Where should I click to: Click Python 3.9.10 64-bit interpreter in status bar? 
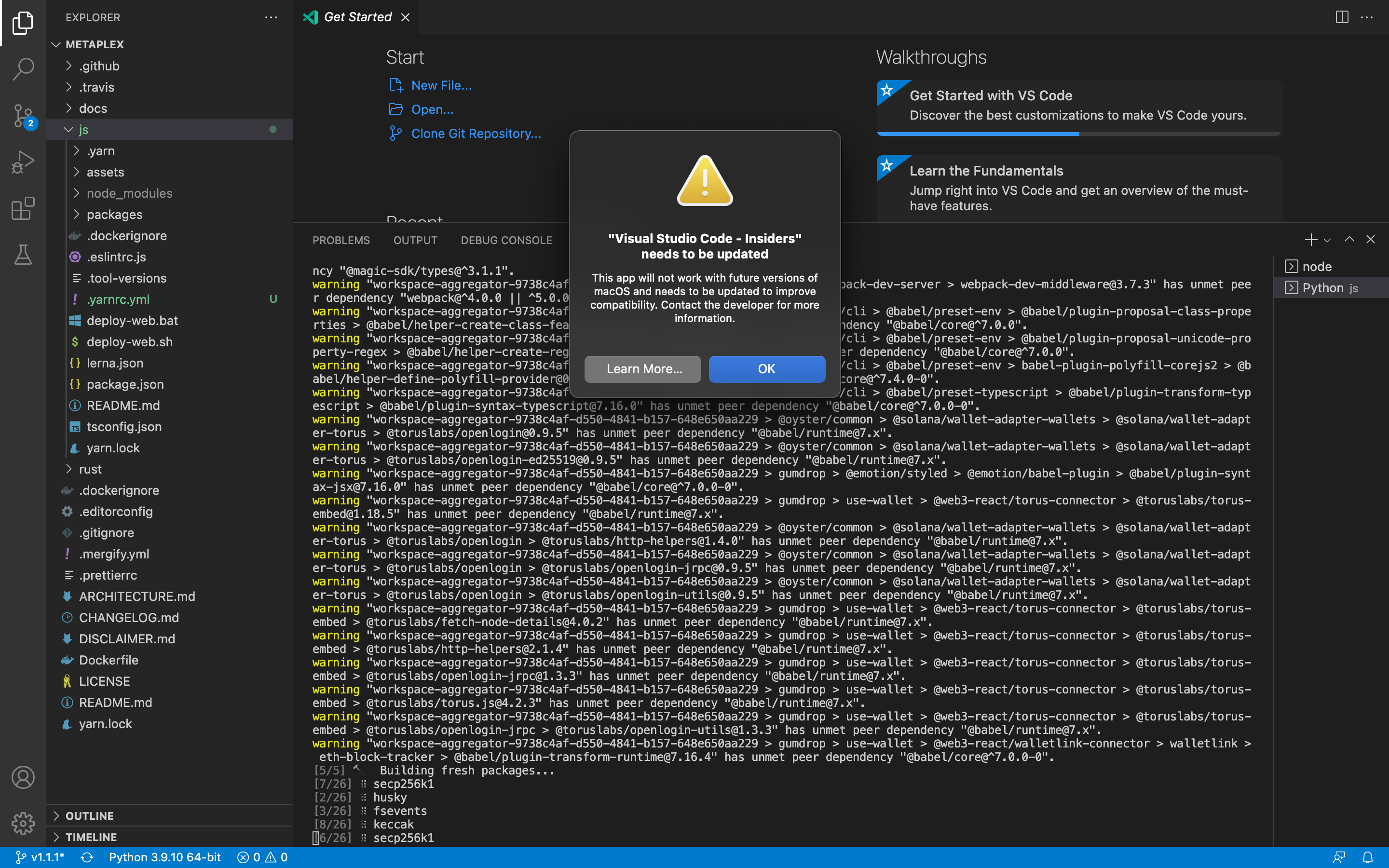click(x=165, y=857)
